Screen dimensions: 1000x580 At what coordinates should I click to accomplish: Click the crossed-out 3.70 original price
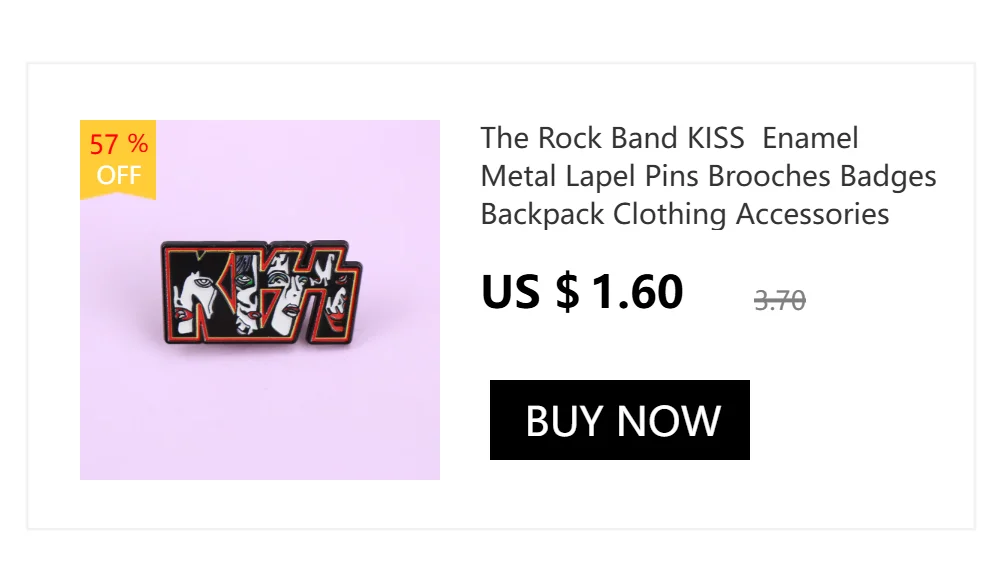click(x=779, y=300)
